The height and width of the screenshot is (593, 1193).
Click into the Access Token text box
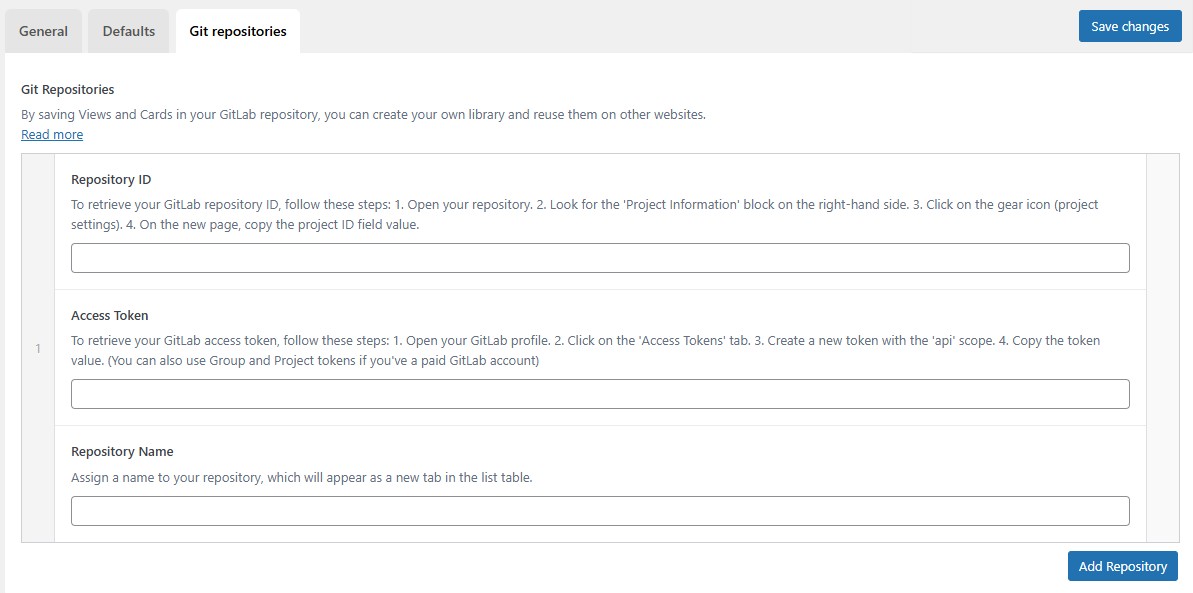click(600, 394)
